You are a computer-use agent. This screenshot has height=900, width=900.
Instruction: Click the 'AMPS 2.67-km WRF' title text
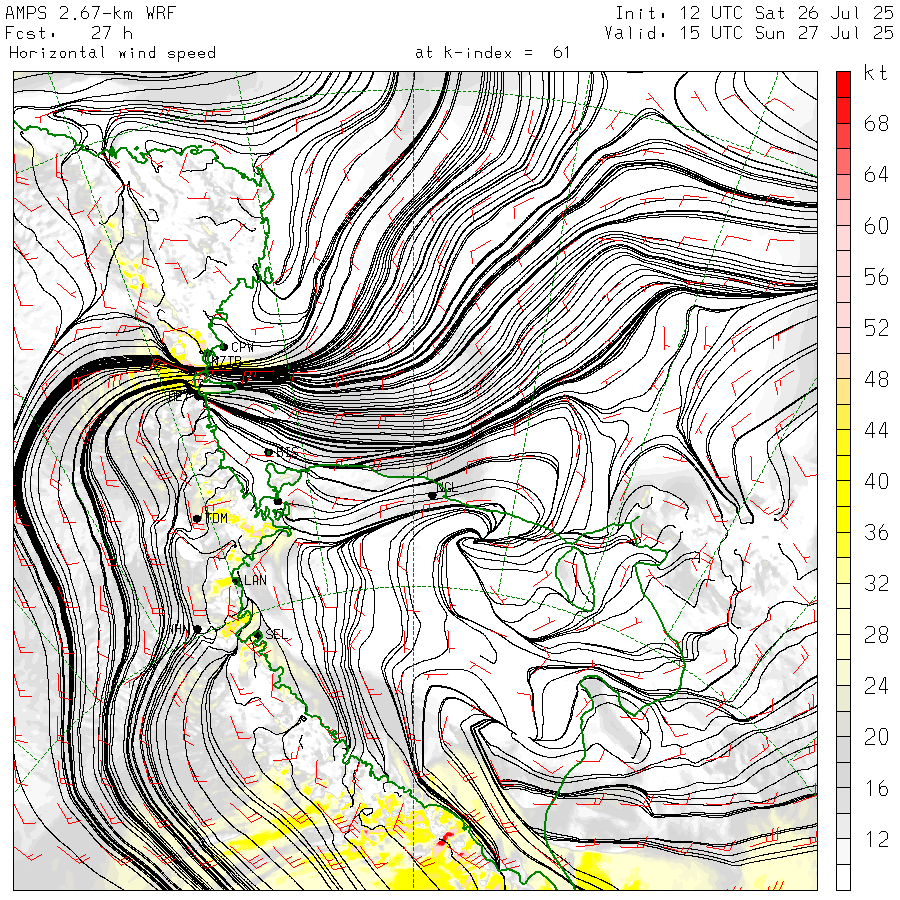pos(90,13)
